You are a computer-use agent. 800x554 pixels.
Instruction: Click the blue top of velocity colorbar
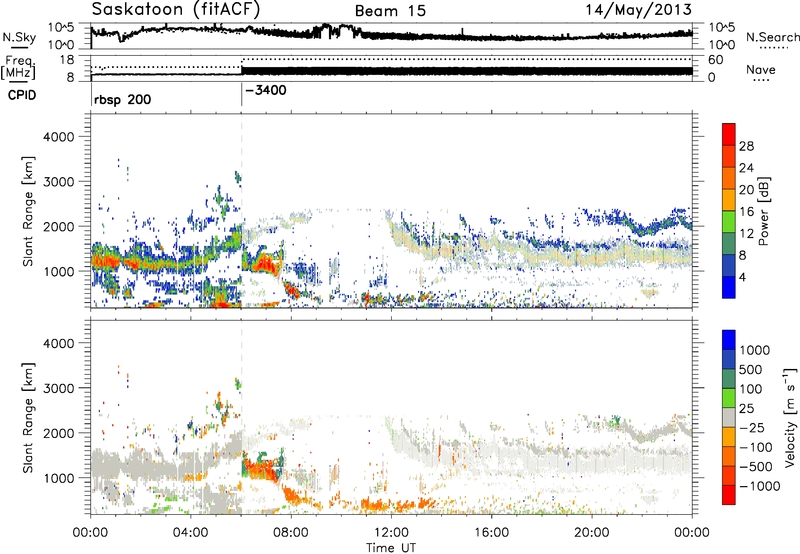pyautogui.click(x=729, y=340)
